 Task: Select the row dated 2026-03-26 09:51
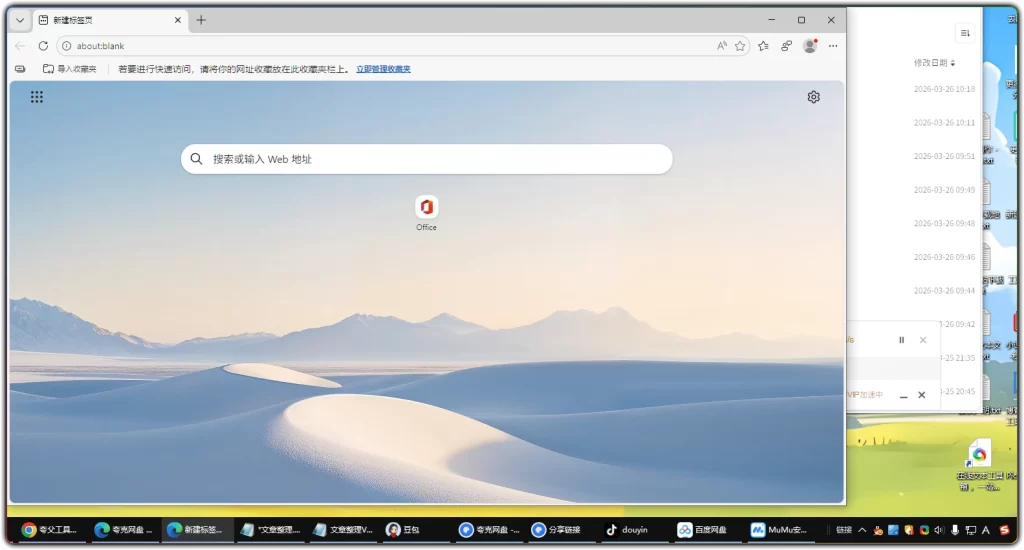point(944,156)
